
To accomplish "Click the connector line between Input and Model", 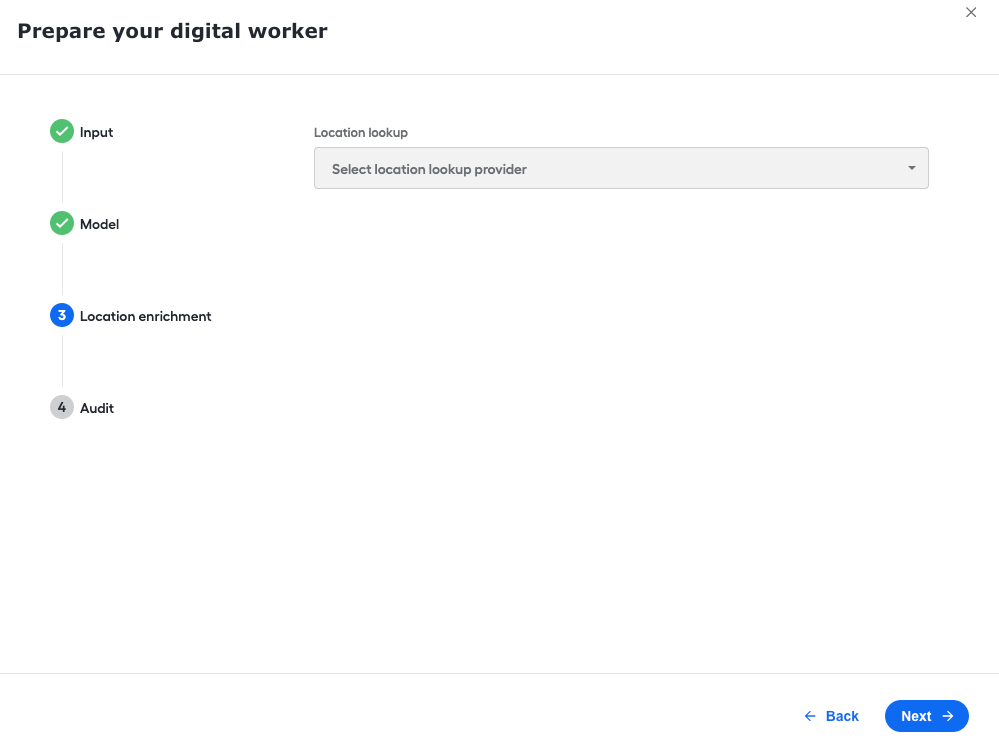I will click(62, 177).
